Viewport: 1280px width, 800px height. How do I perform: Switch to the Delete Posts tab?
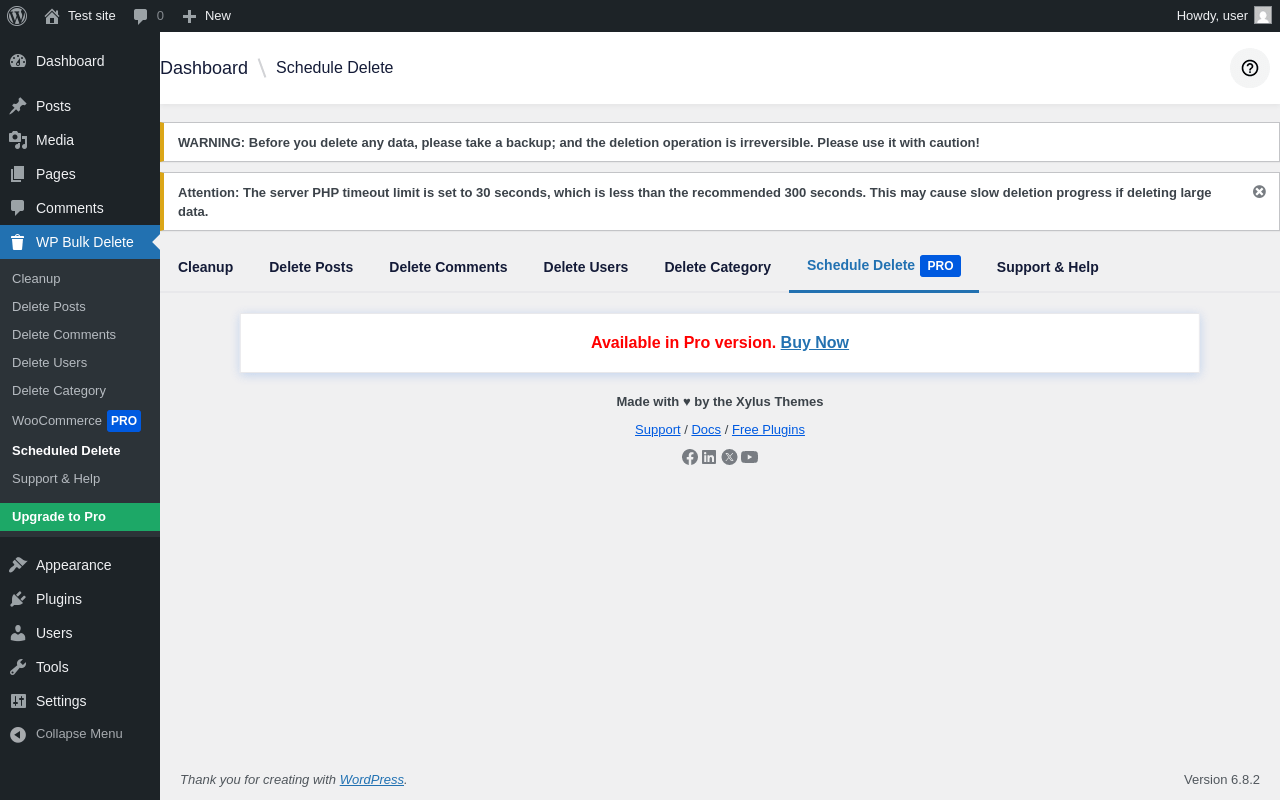311,267
